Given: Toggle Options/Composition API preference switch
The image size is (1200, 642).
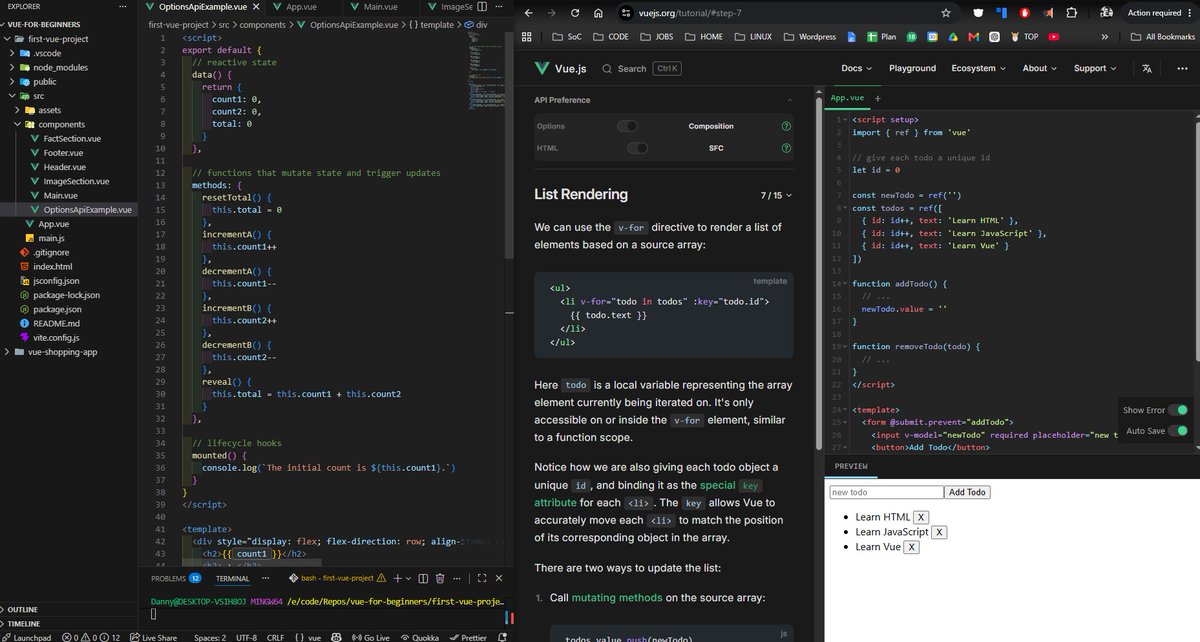Looking at the screenshot, I should 627,126.
